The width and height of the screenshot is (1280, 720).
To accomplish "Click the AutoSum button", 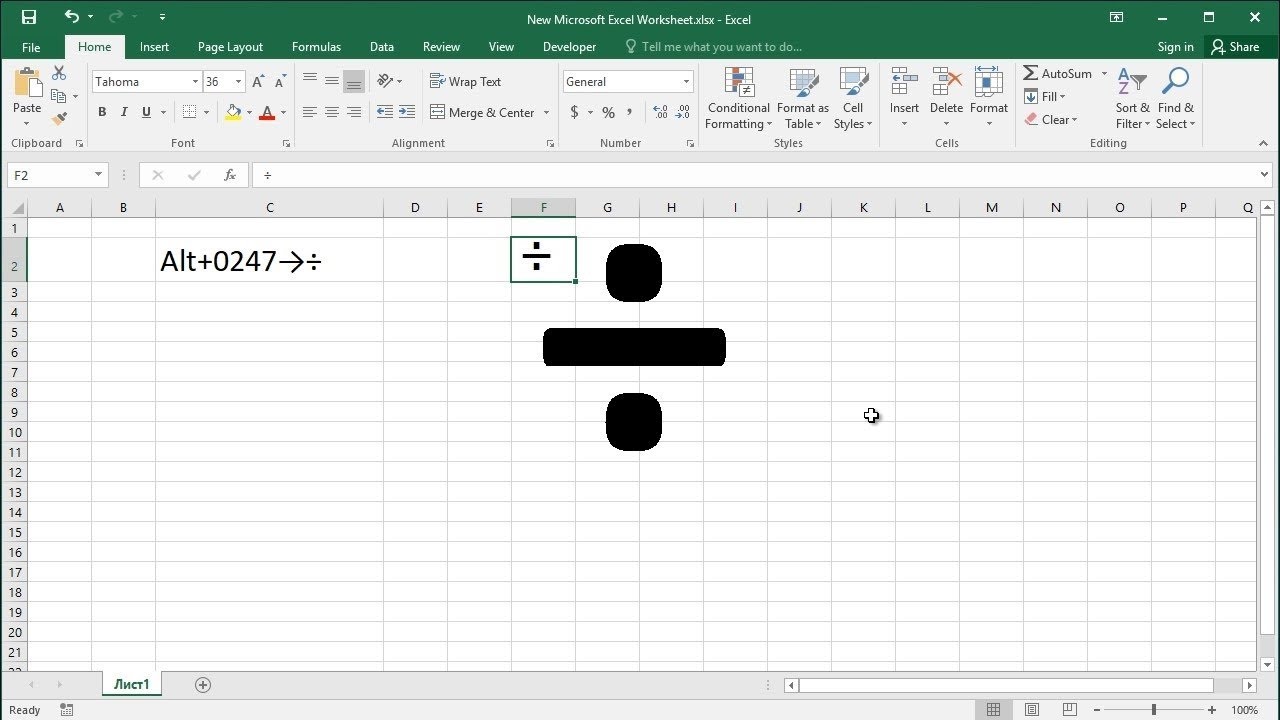I will [1058, 73].
